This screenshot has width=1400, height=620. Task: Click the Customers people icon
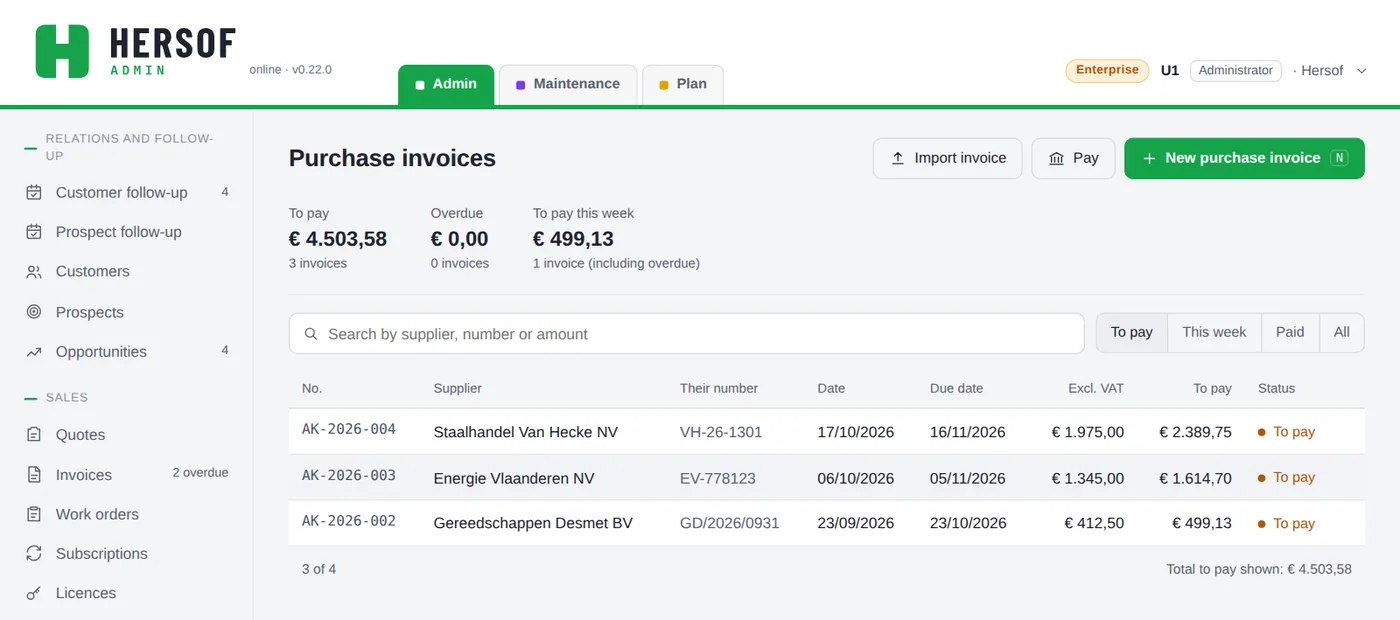click(x=34, y=272)
